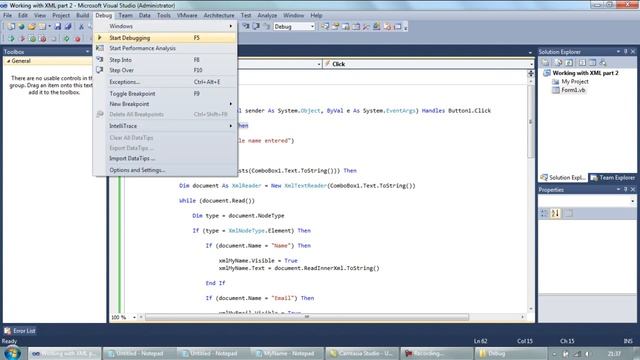Viewport: 640px width, 360px height.
Task: Click View Code icon in Solution Explorer
Action: (582, 62)
